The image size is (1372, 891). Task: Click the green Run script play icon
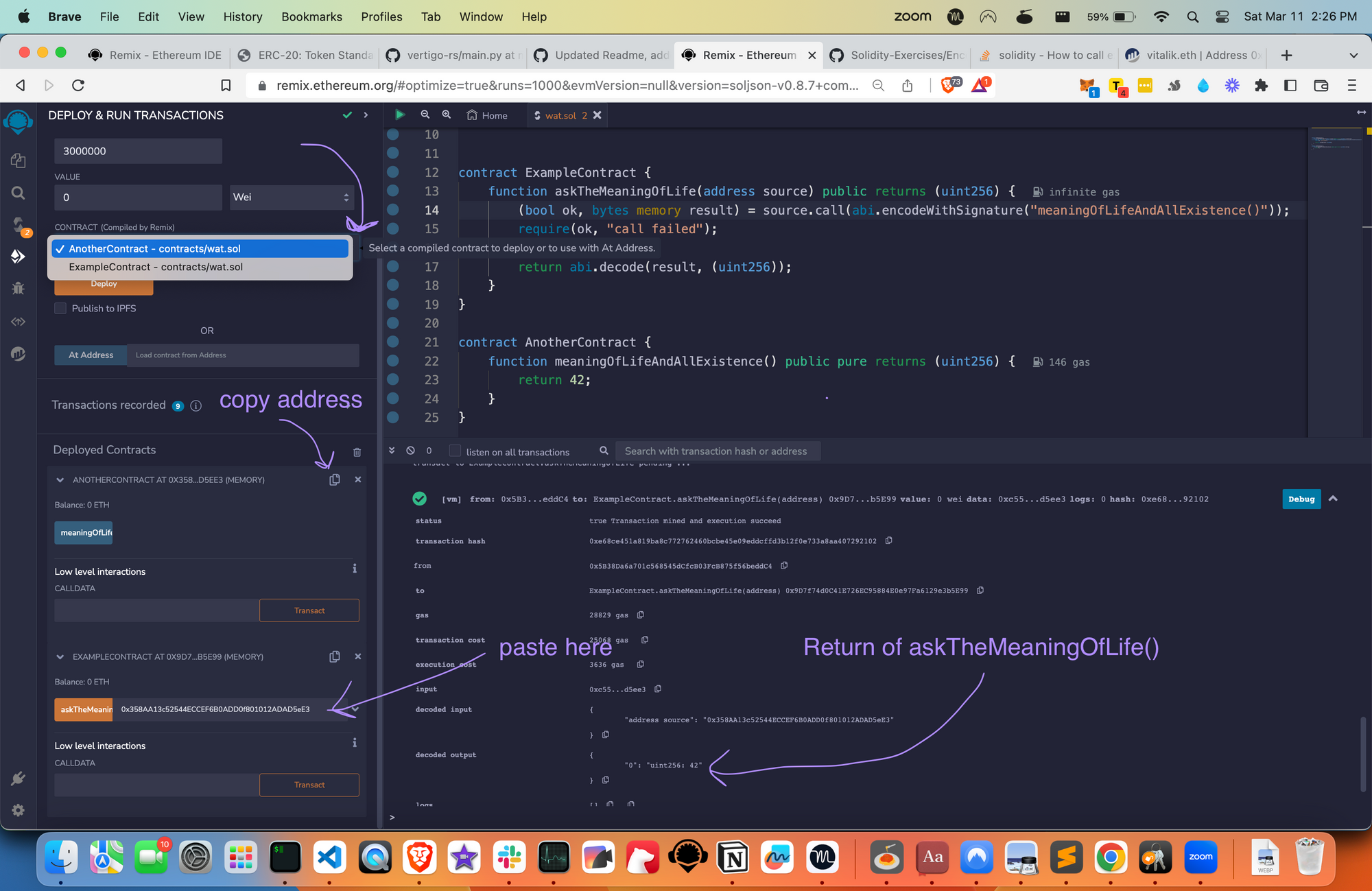(x=400, y=115)
